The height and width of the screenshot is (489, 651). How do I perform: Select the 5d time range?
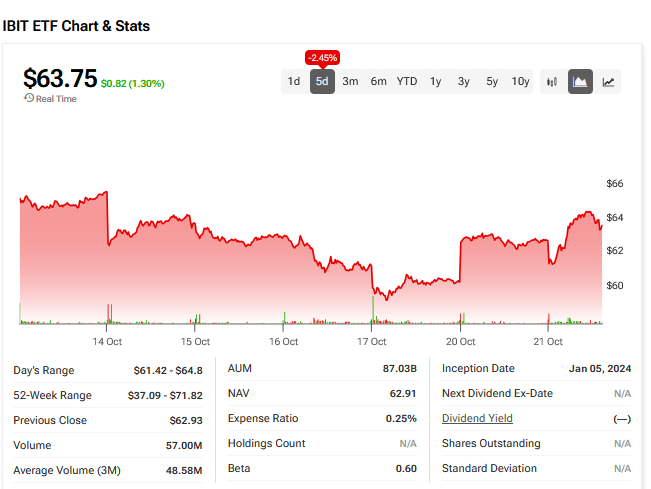click(x=322, y=82)
